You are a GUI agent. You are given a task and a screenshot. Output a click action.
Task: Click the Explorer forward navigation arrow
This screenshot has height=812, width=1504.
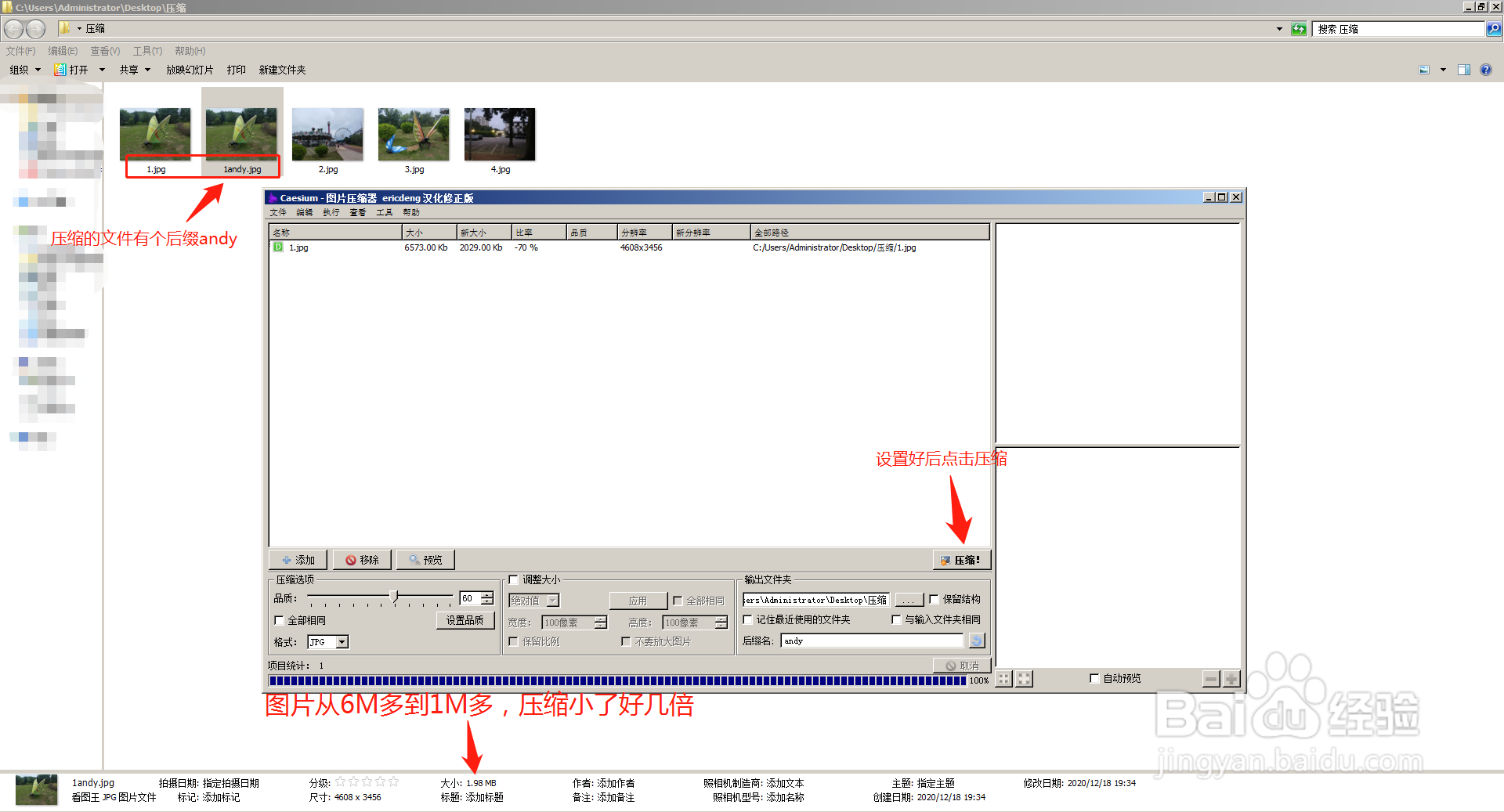pos(36,29)
